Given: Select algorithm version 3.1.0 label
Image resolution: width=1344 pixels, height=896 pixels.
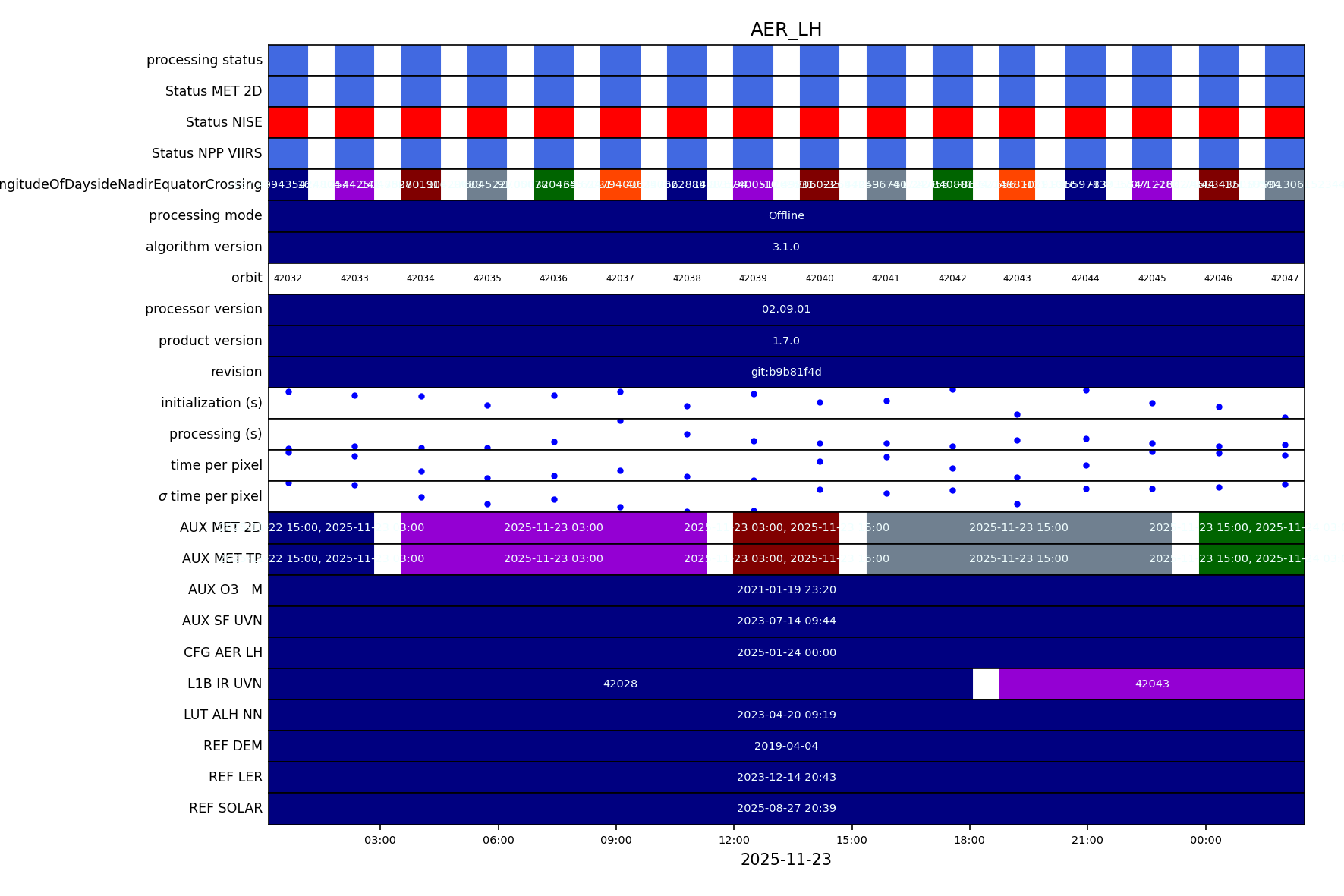Looking at the screenshot, I should coord(785,247).
